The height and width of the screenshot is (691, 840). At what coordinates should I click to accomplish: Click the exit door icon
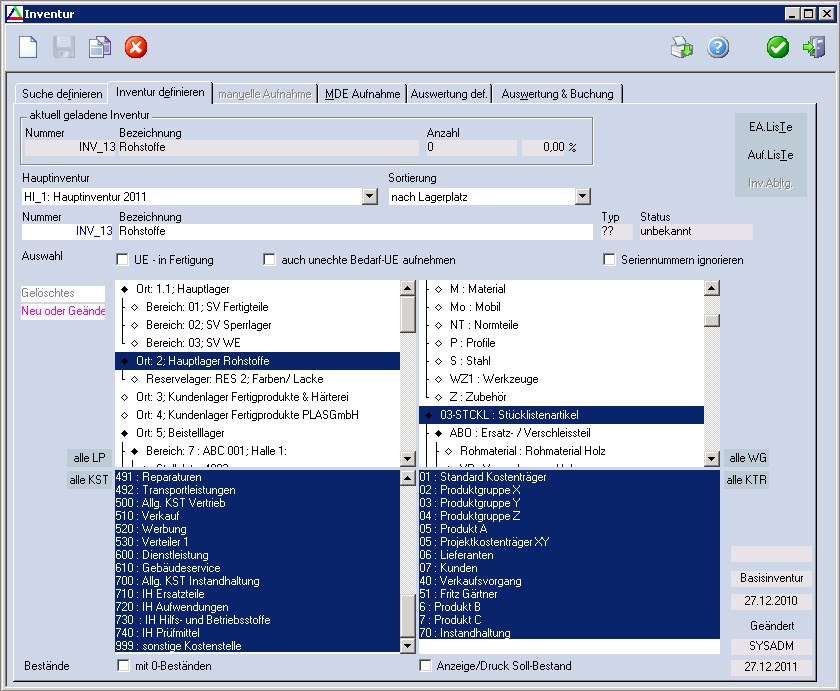pos(813,47)
